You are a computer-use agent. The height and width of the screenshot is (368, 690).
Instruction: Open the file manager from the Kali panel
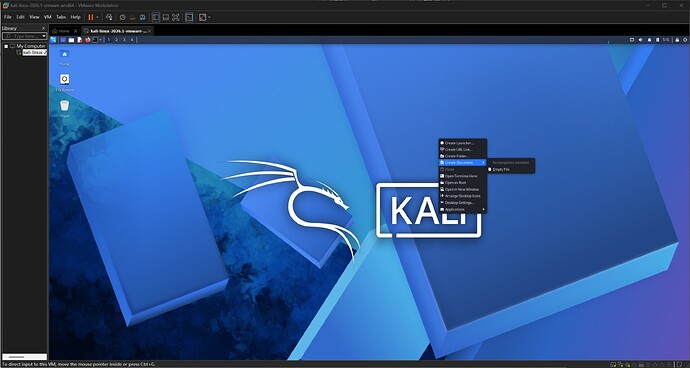tap(71, 40)
